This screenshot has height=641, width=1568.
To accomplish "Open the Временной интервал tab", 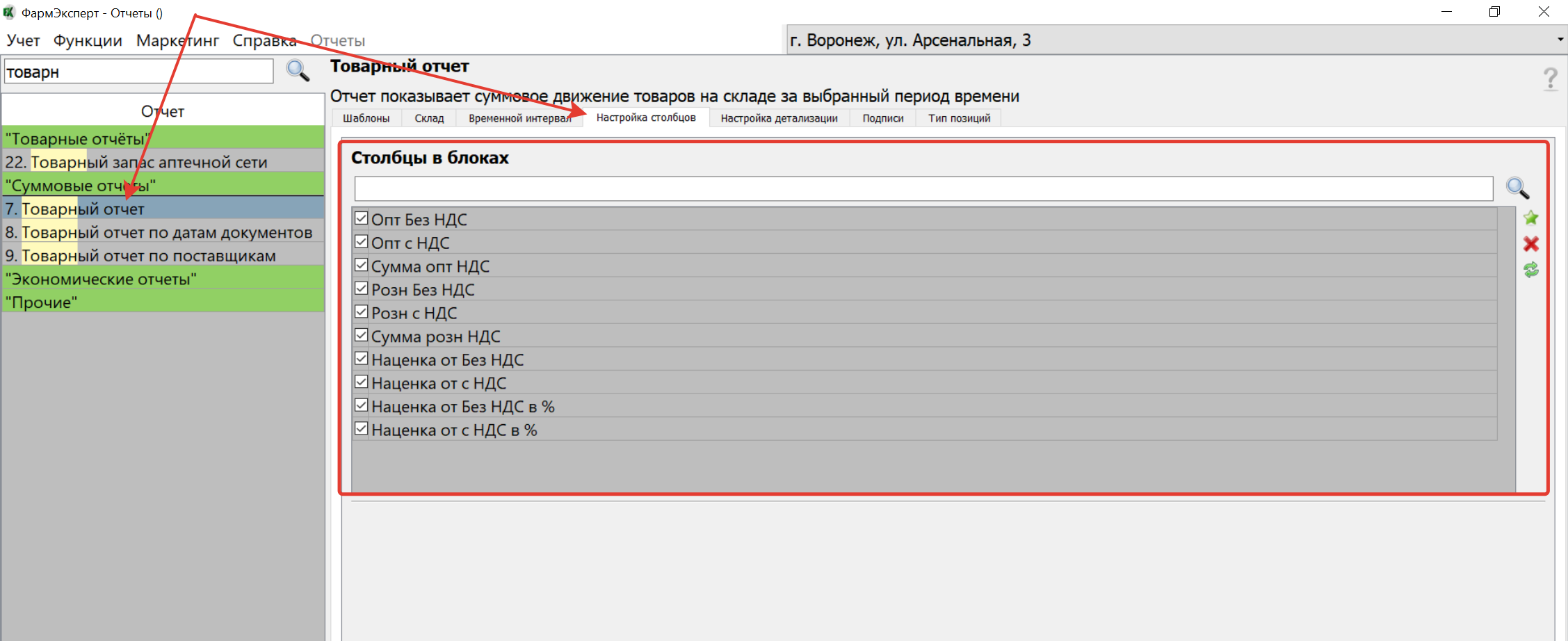I will 519,118.
